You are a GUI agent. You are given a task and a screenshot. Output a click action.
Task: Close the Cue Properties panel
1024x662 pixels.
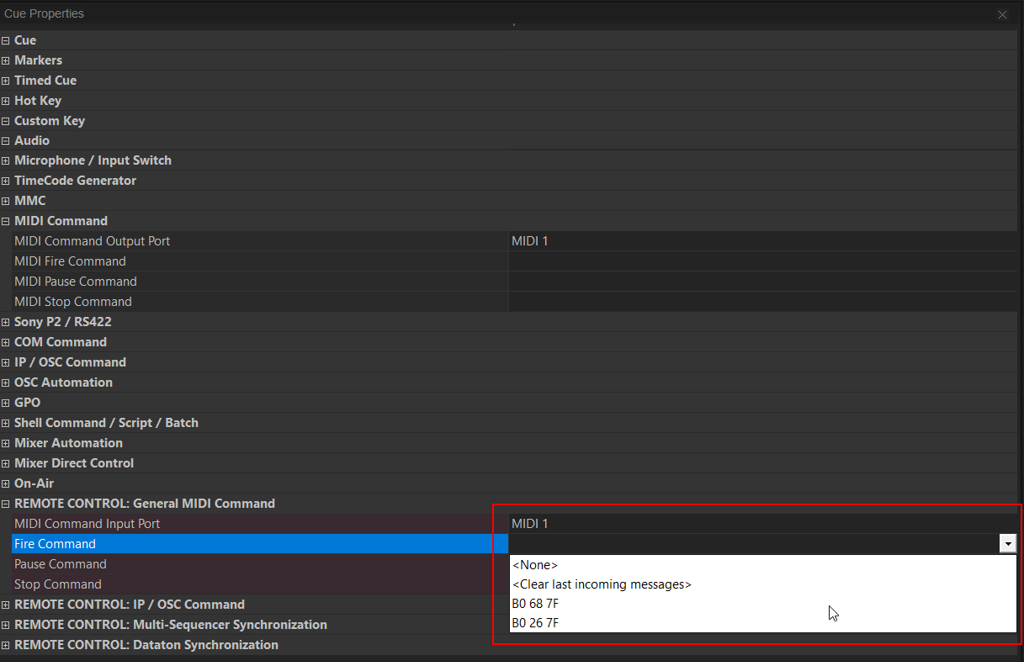tap(1002, 14)
